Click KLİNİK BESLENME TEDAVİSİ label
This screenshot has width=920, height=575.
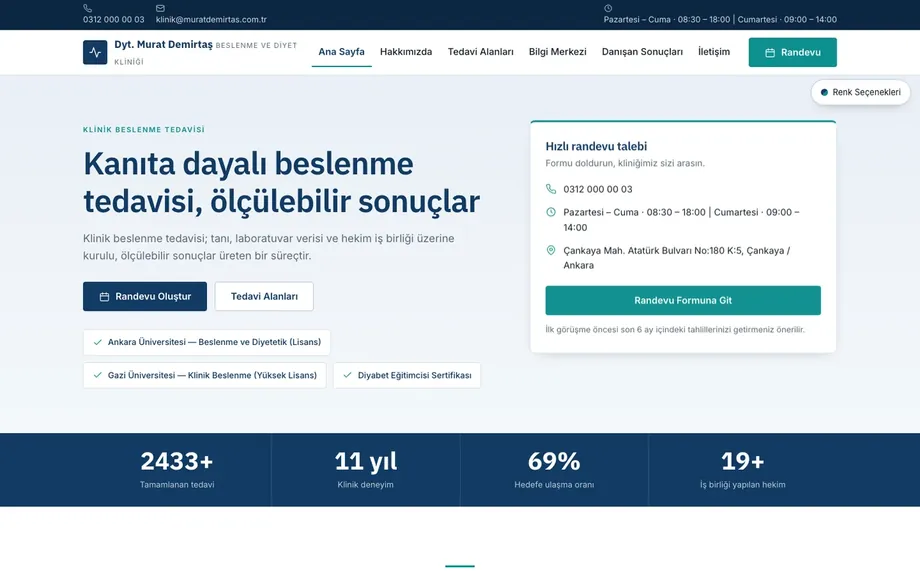(144, 130)
